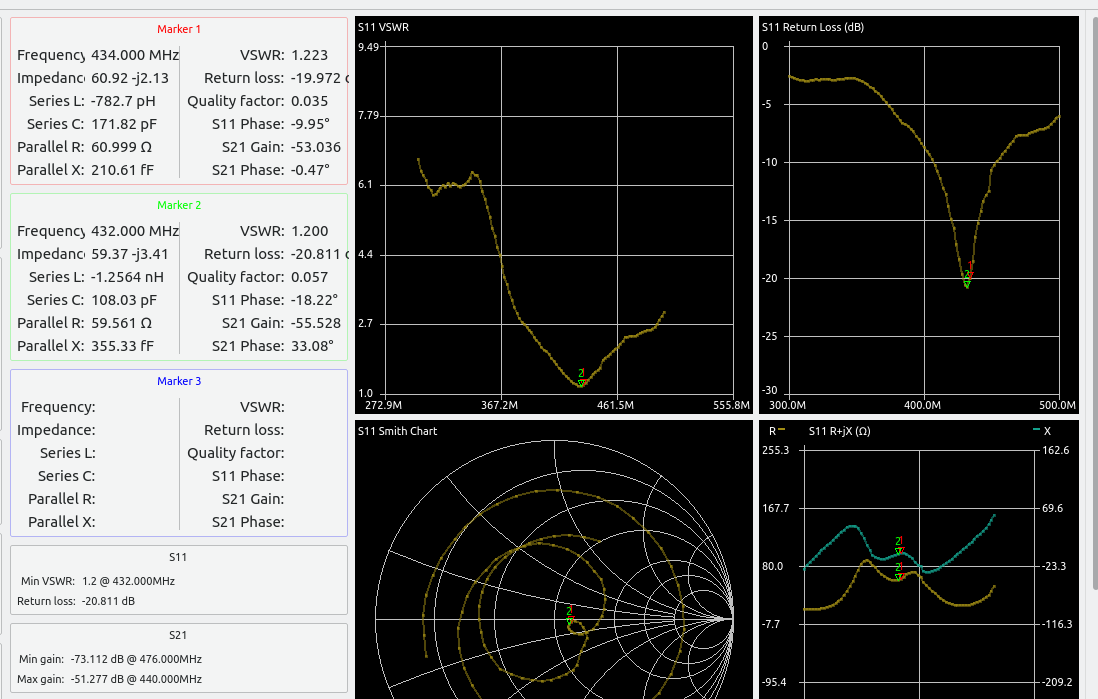Select Marker 2 frequency value 432.000 MHz
Viewport: 1098px width, 699px height.
(135, 230)
